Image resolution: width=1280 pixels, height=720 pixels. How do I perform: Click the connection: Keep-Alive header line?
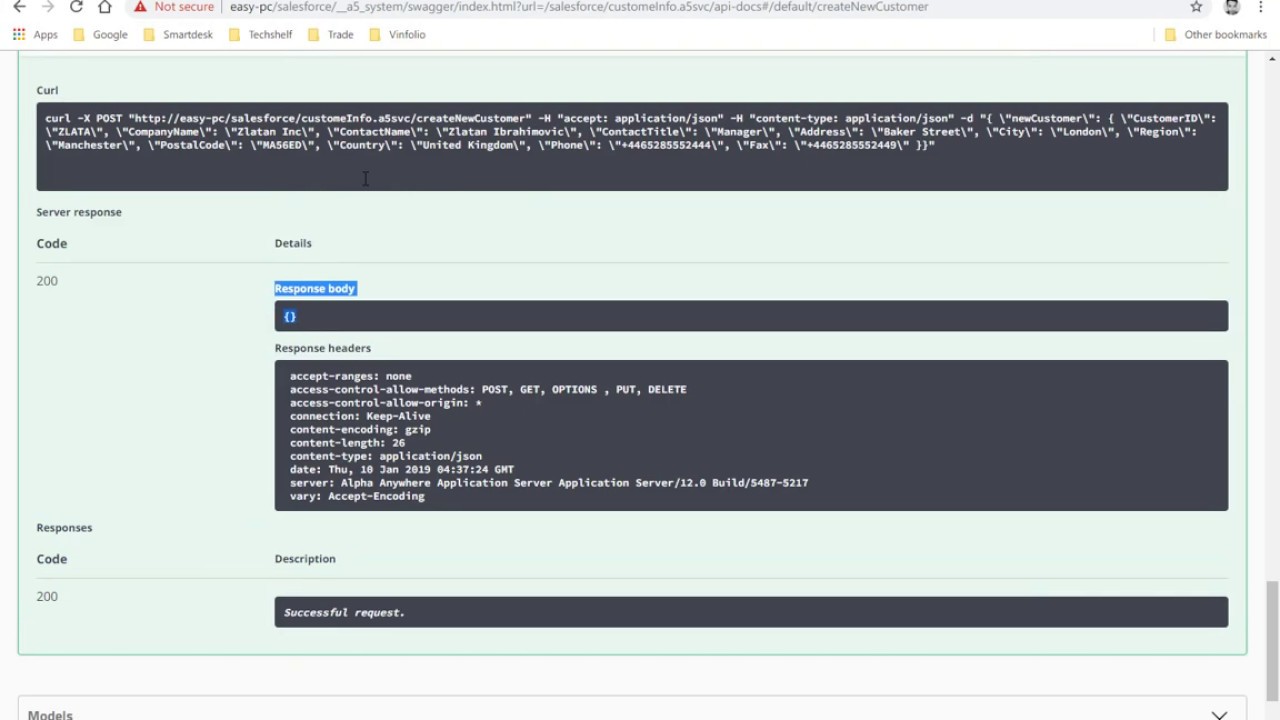360,416
